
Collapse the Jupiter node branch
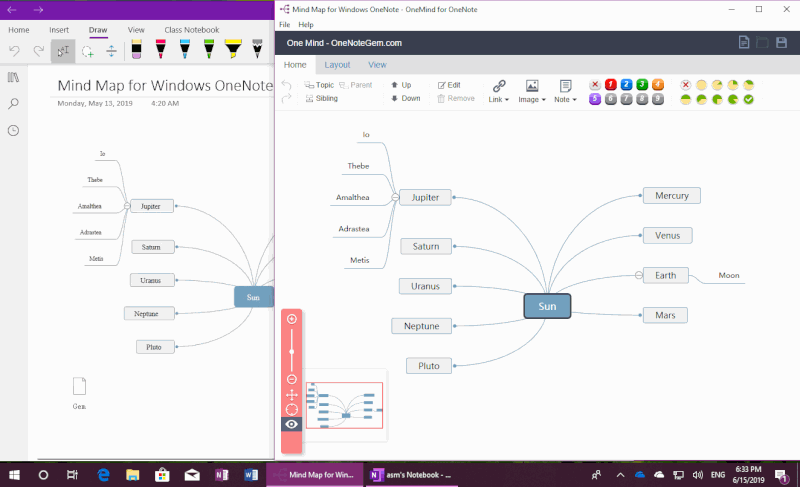(x=394, y=197)
